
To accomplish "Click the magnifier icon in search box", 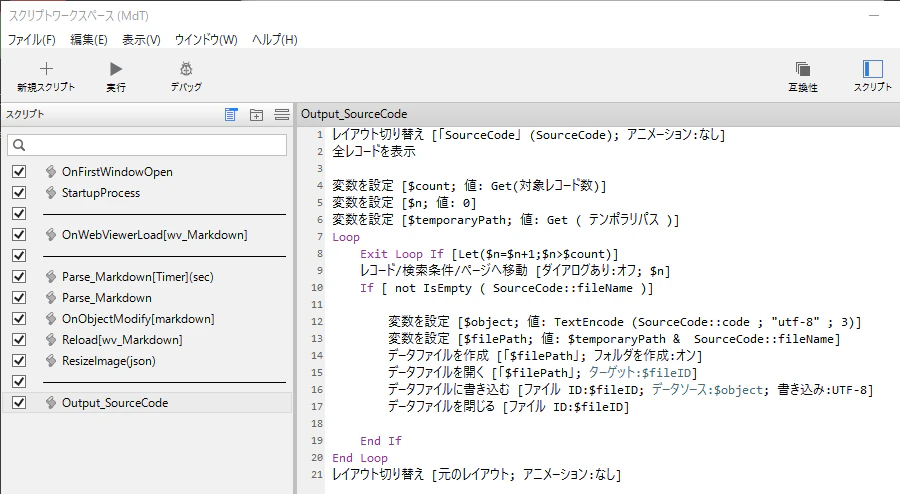I will coord(19,145).
